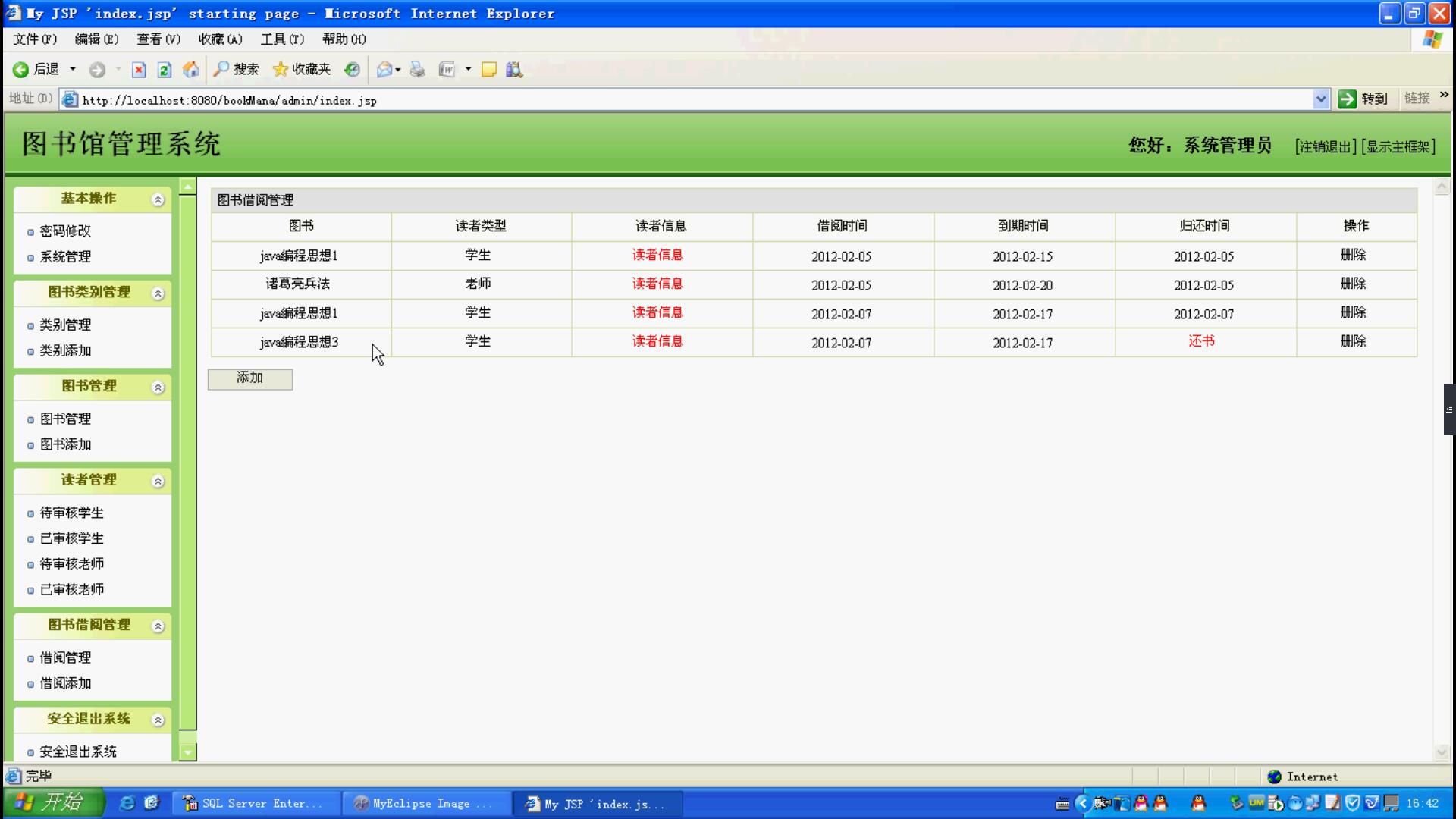Collapse the 图书管理 section chevron
Screen dimensions: 1456x819
(x=158, y=388)
